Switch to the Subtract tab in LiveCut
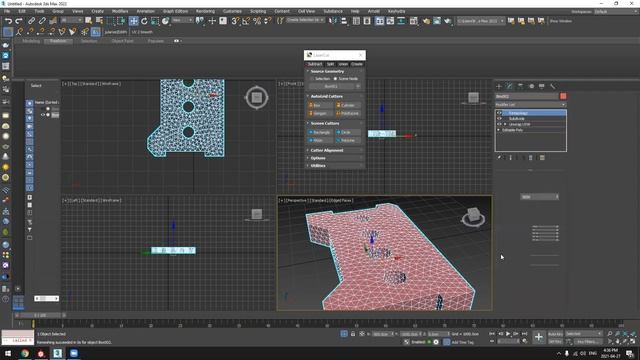640x360 pixels. (315, 64)
